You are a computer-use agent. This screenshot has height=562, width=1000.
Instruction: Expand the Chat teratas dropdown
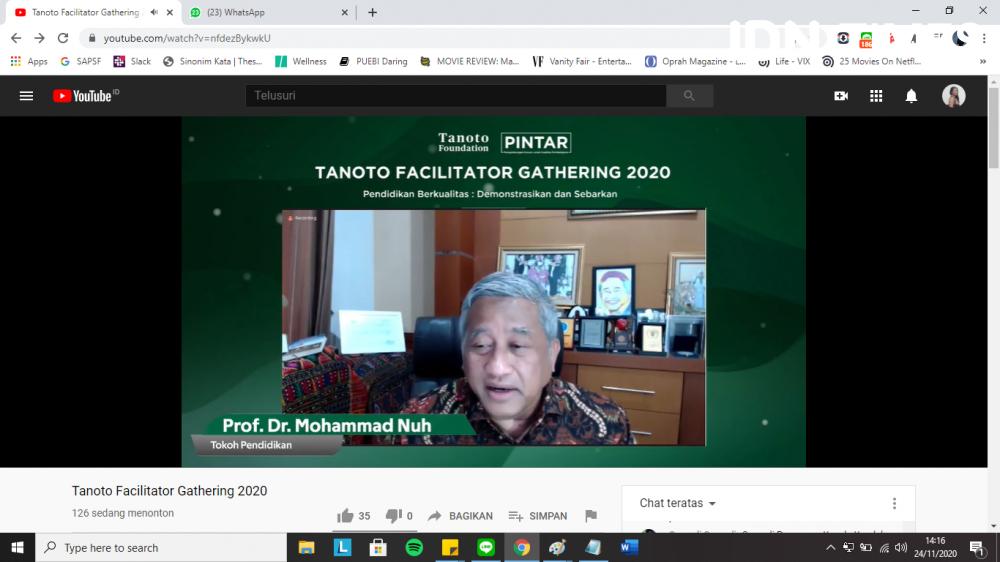tap(677, 503)
